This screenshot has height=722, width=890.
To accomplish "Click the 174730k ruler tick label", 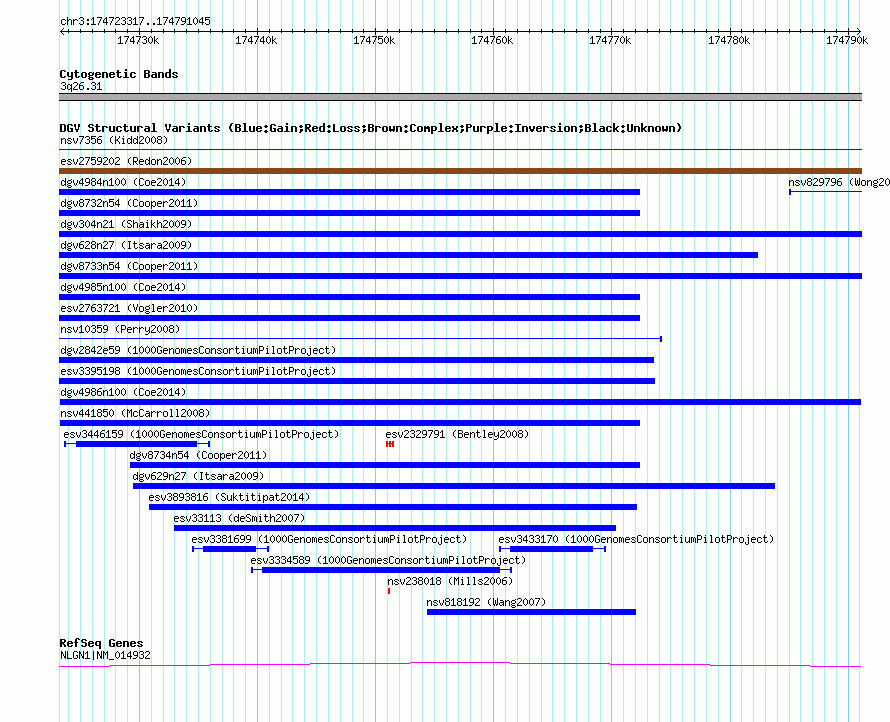I will point(138,40).
